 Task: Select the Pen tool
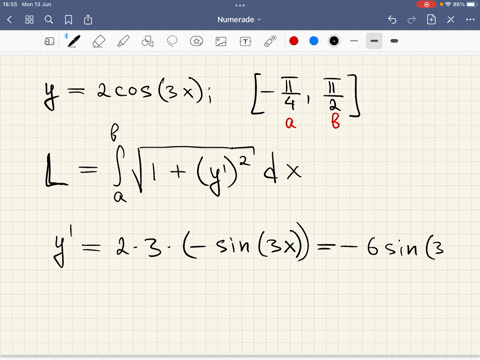pos(73,41)
